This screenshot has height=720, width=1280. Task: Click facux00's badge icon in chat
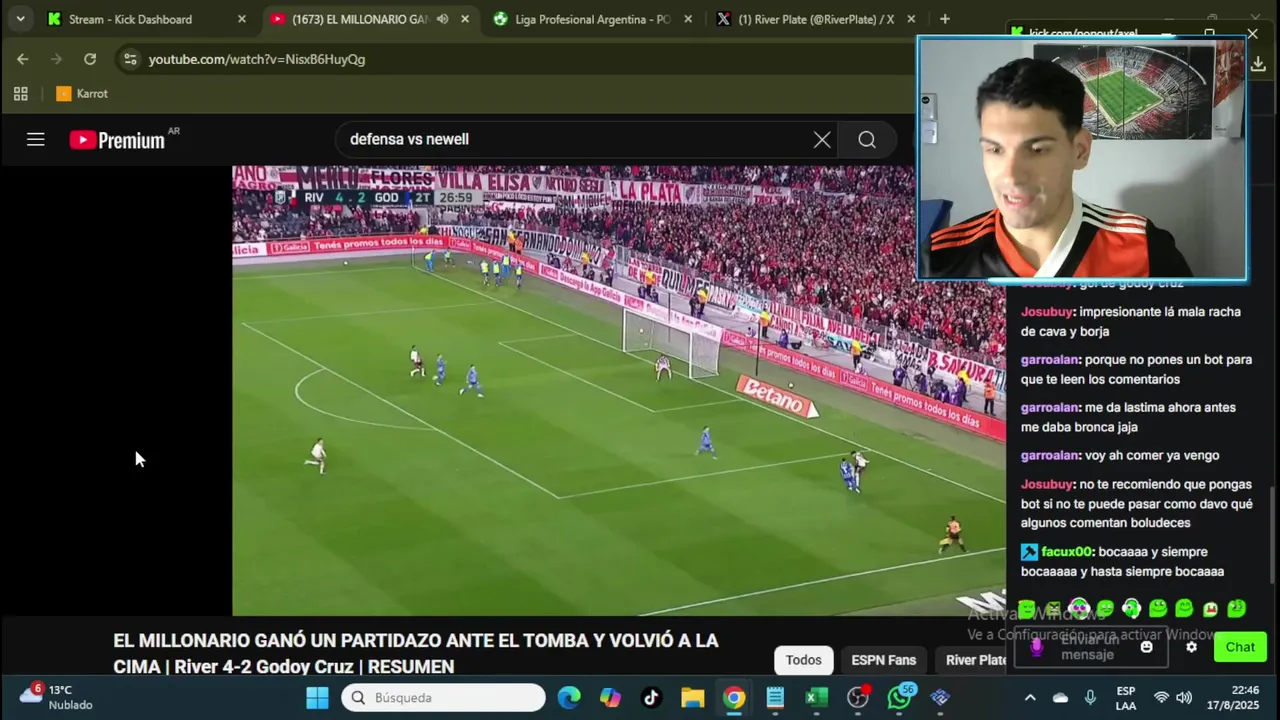click(1029, 552)
